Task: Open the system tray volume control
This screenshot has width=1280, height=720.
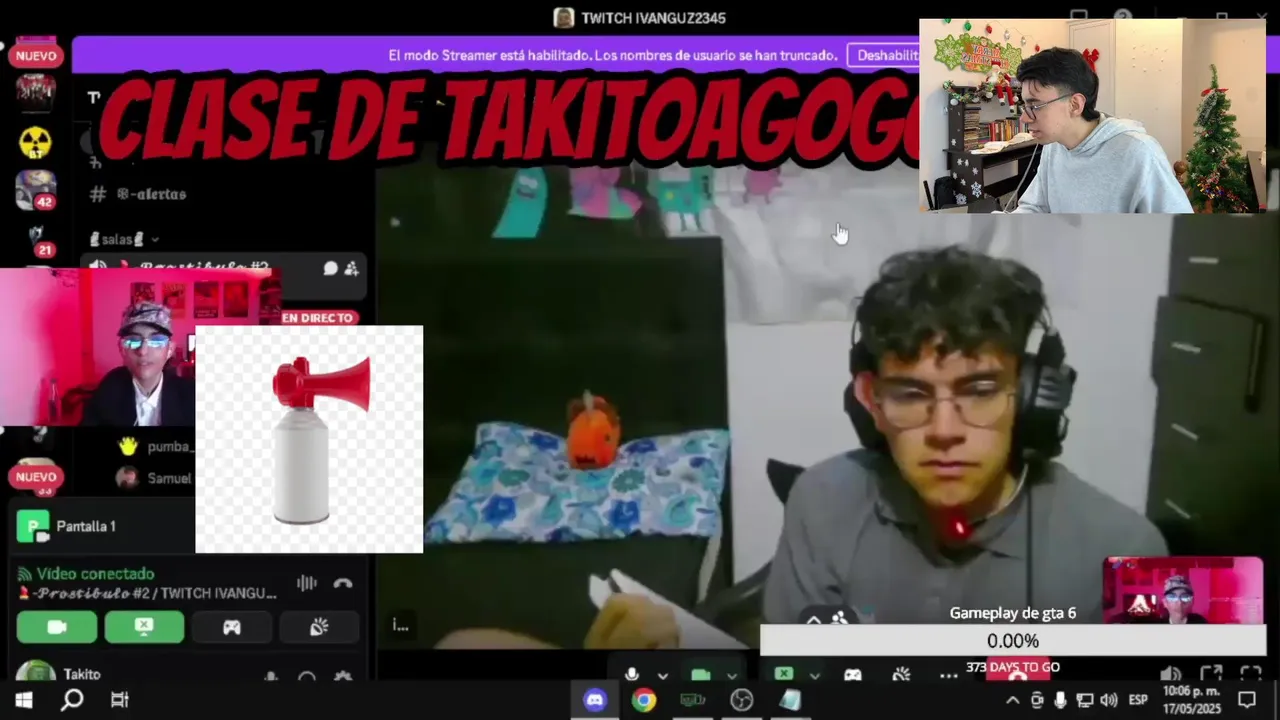Action: click(1108, 700)
